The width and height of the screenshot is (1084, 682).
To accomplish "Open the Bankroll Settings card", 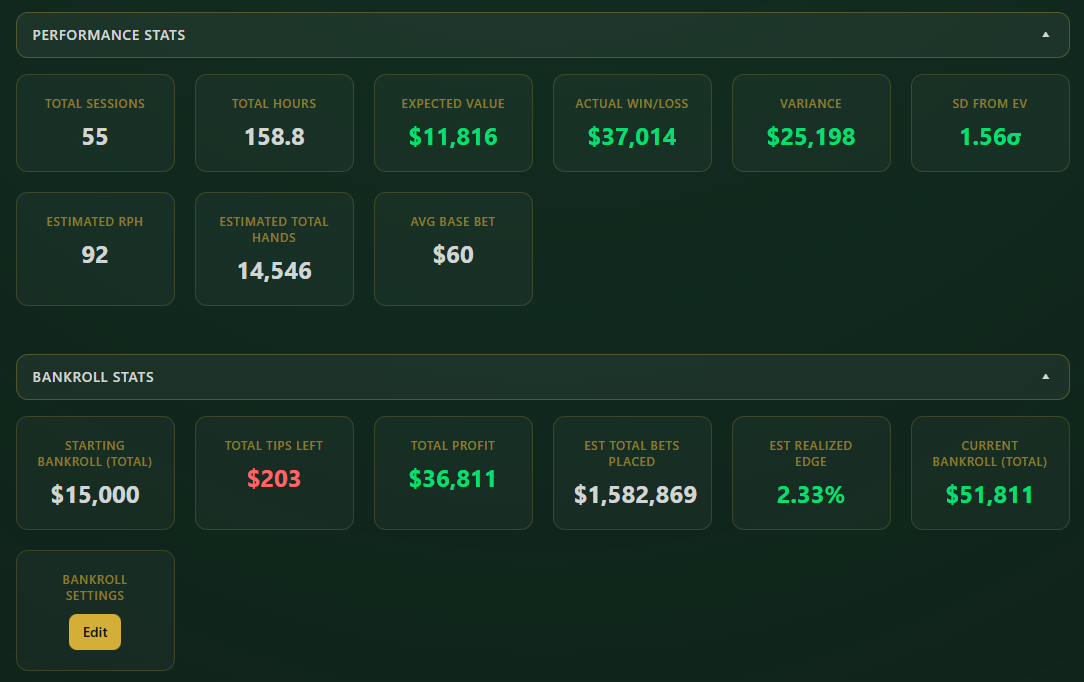I will point(95,610).
